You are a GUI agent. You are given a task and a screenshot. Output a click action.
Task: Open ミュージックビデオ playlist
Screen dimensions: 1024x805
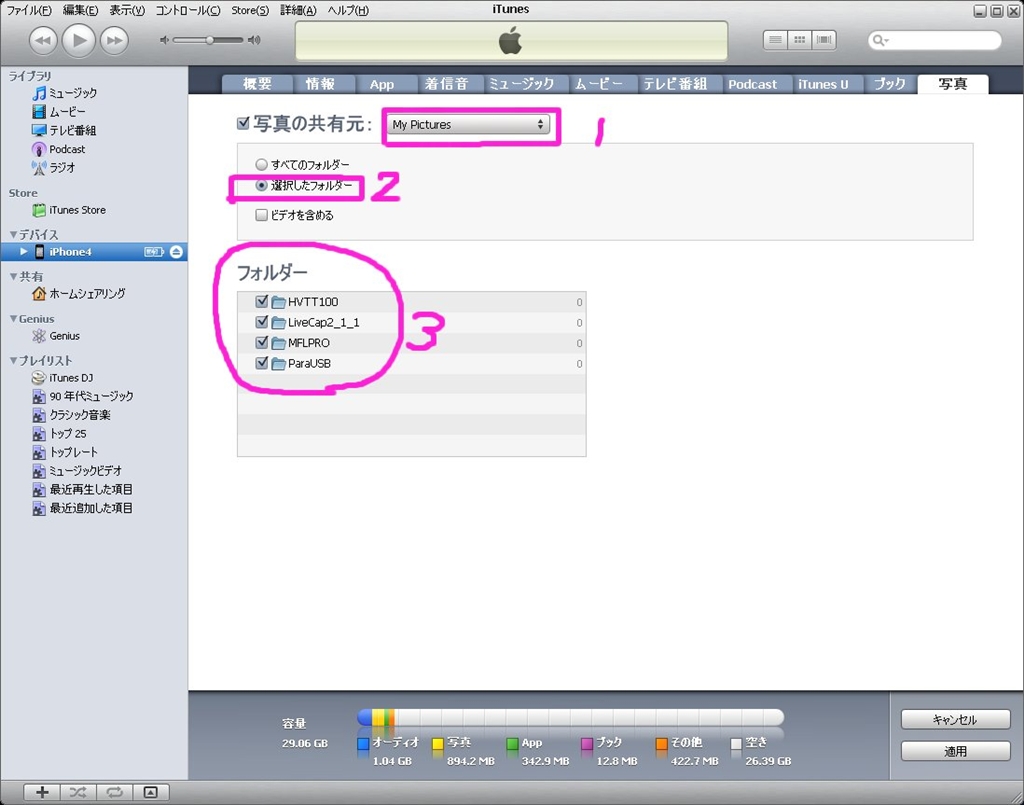[77, 471]
